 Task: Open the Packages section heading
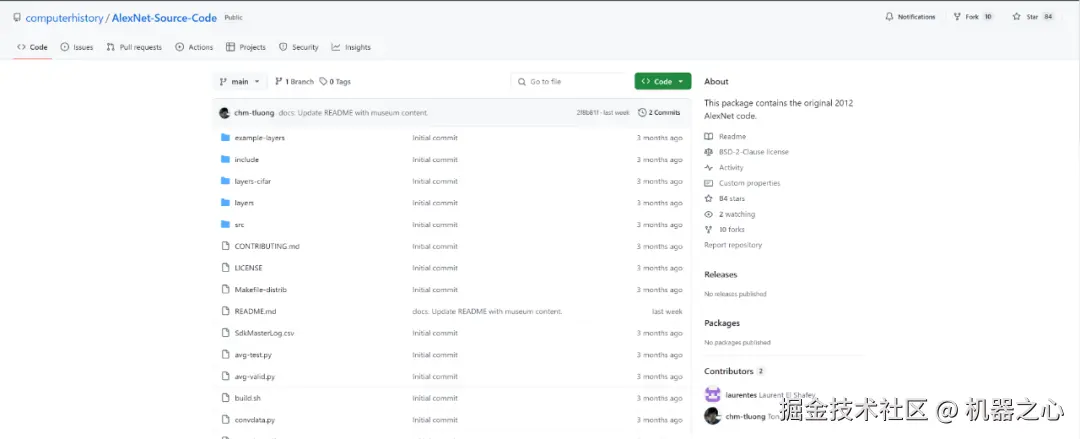point(722,323)
